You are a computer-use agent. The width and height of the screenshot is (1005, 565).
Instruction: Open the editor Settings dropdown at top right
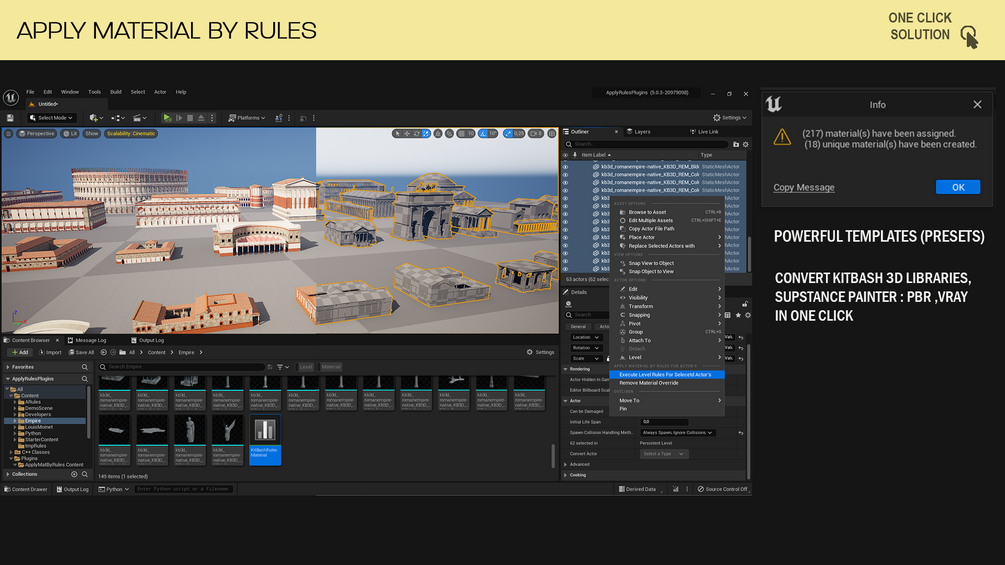(x=730, y=118)
